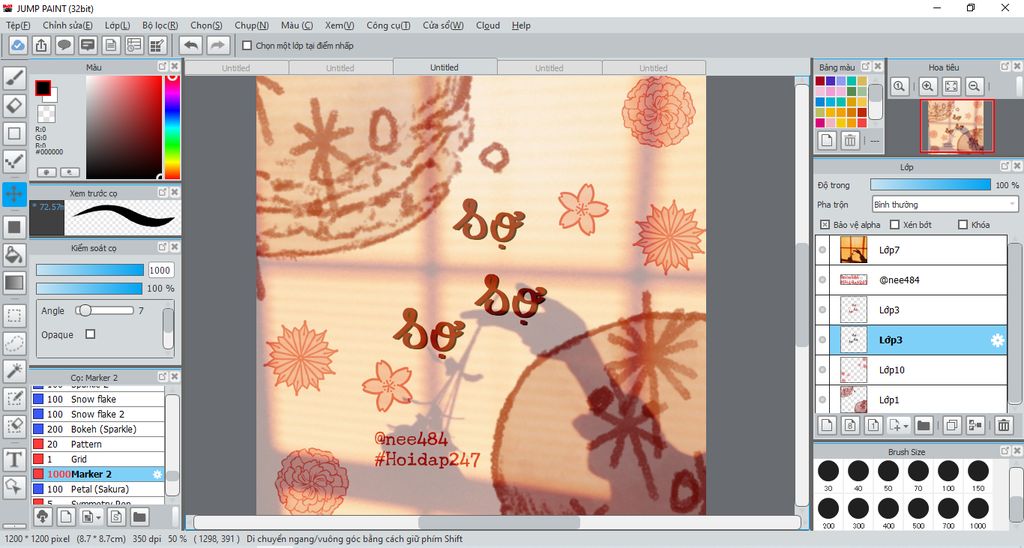Toggle visibility of Lớp7 layer
The width and height of the screenshot is (1024, 548).
pos(822,250)
